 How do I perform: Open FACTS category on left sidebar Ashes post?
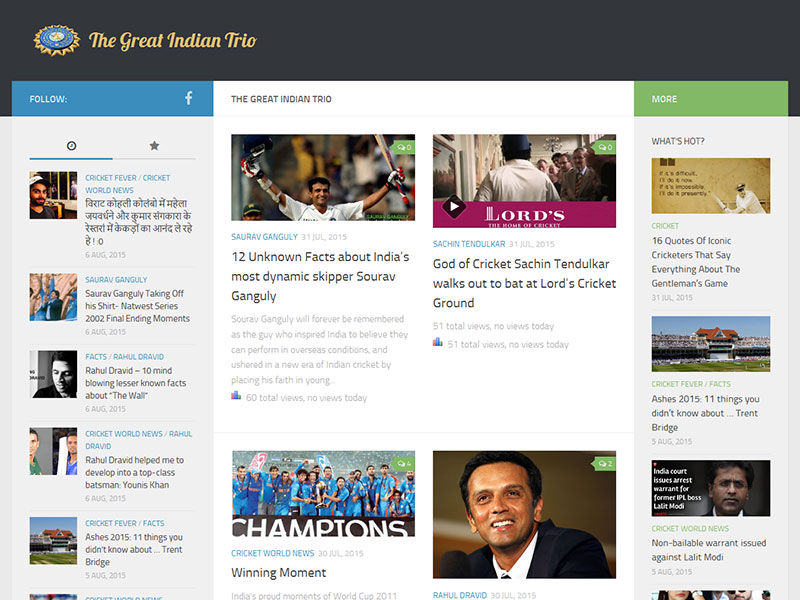(x=154, y=523)
